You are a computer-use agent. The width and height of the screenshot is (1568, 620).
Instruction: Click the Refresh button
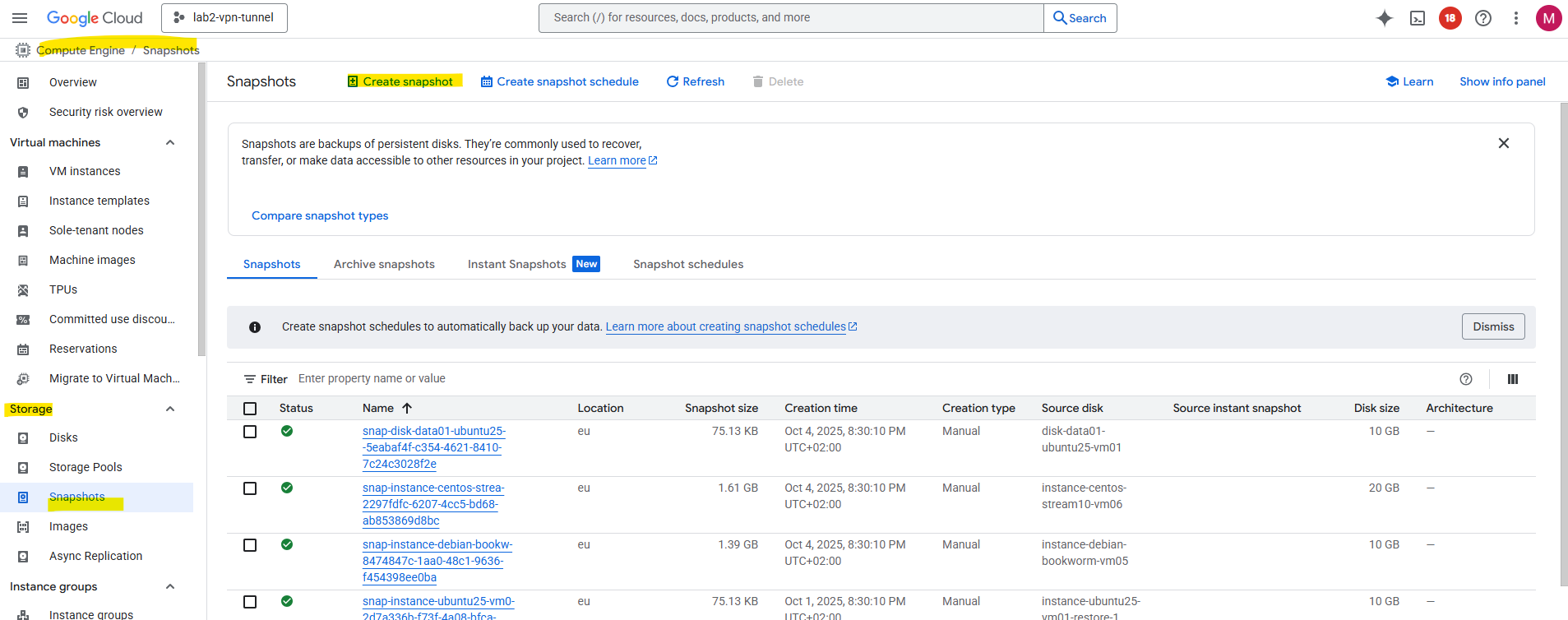point(696,81)
